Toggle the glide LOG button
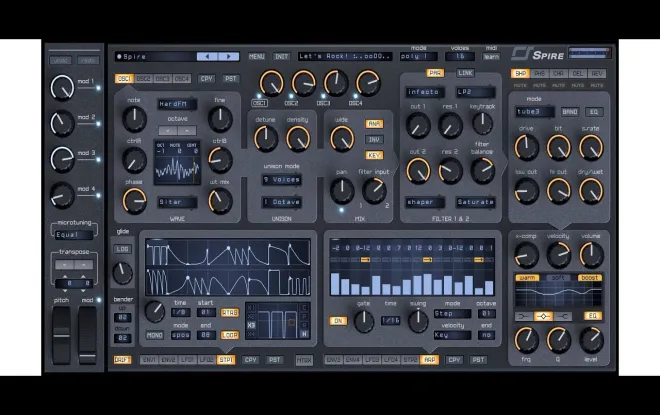This screenshot has width=660, height=415. [x=122, y=249]
